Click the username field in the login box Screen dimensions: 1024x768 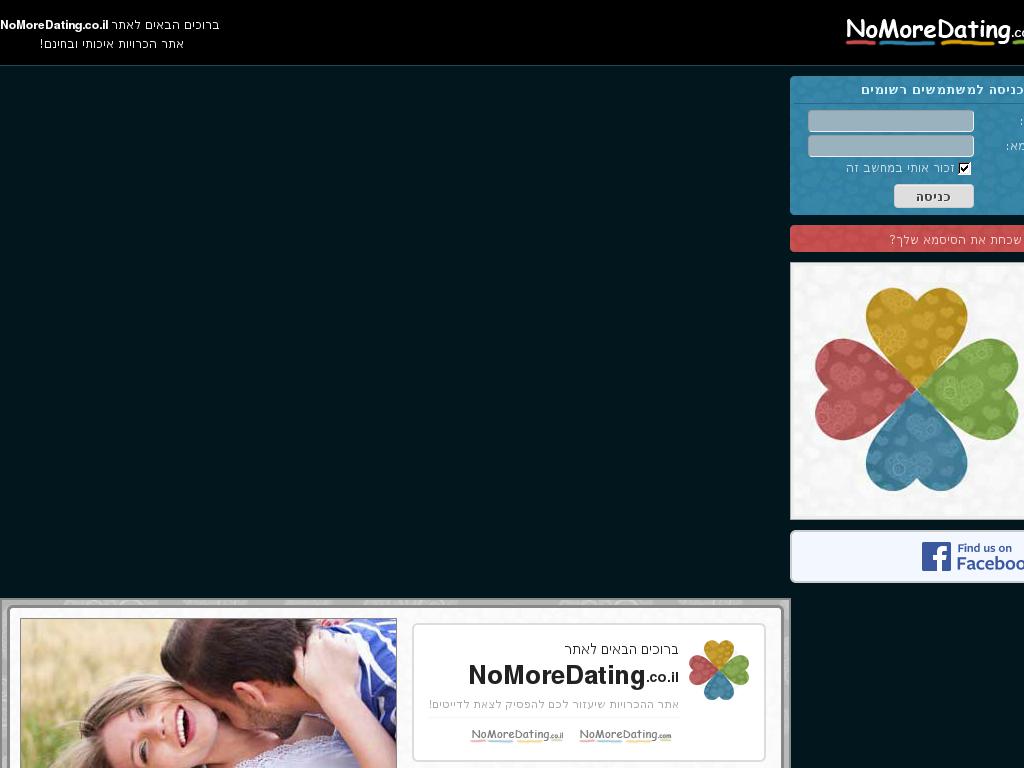pos(891,121)
